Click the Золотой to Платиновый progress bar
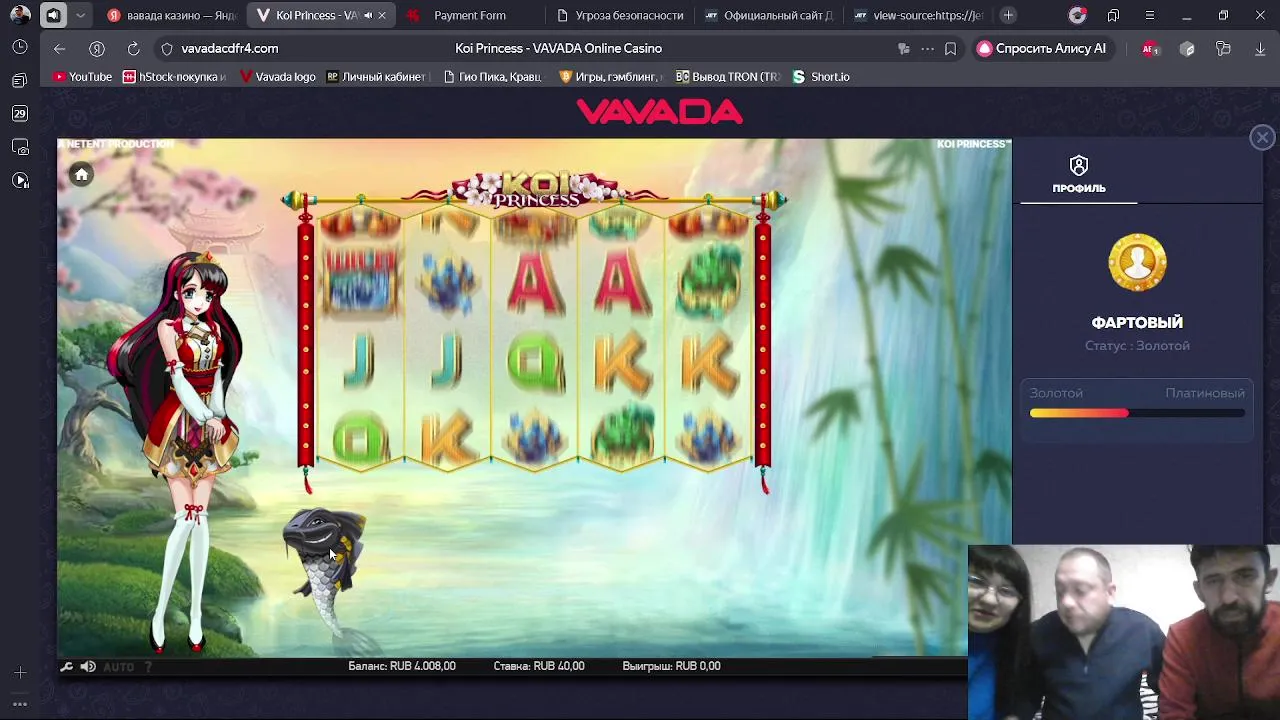The image size is (1280, 720). [x=1137, y=413]
